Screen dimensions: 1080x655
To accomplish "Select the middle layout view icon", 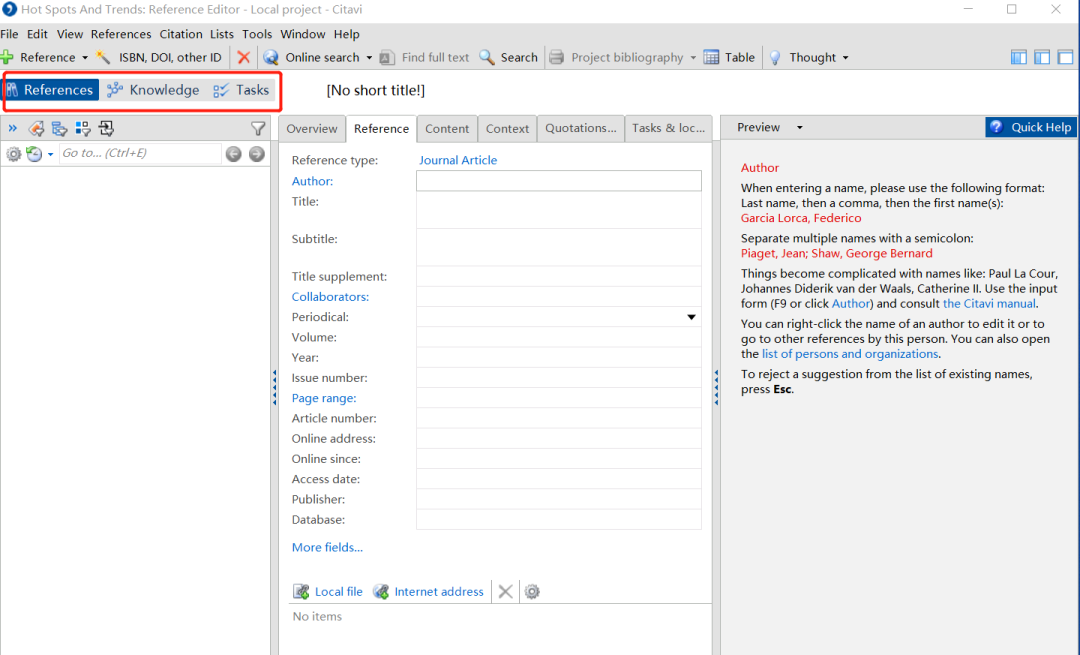I will (1042, 57).
